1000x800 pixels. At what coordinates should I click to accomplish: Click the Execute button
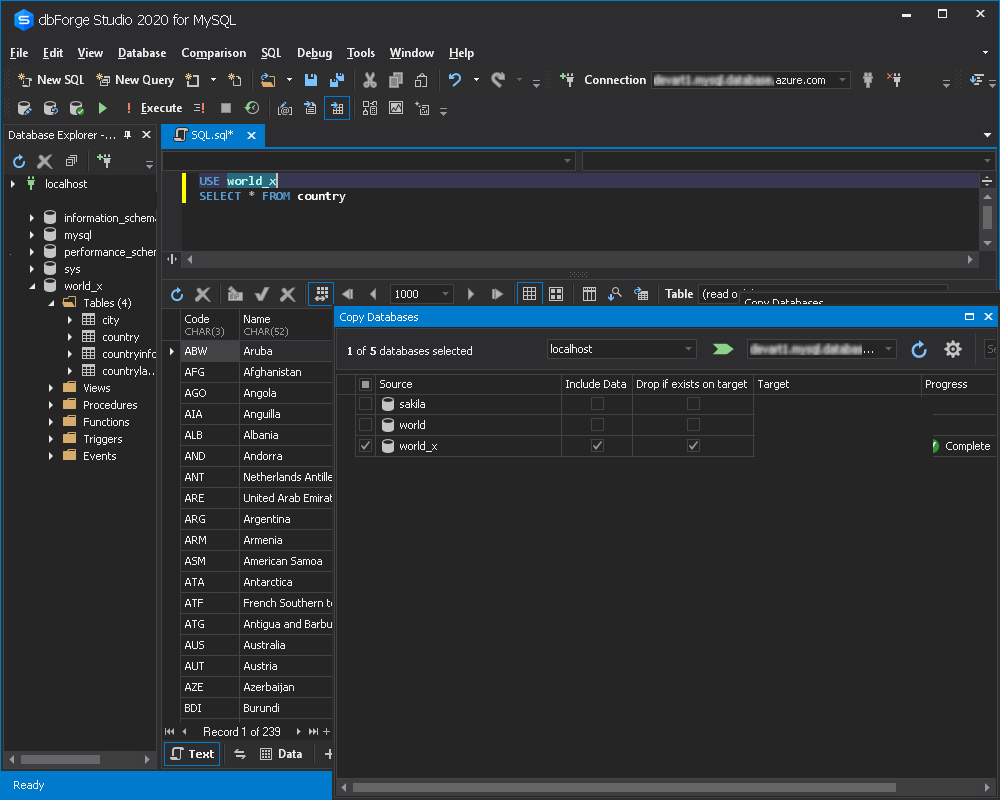pyautogui.click(x=154, y=108)
